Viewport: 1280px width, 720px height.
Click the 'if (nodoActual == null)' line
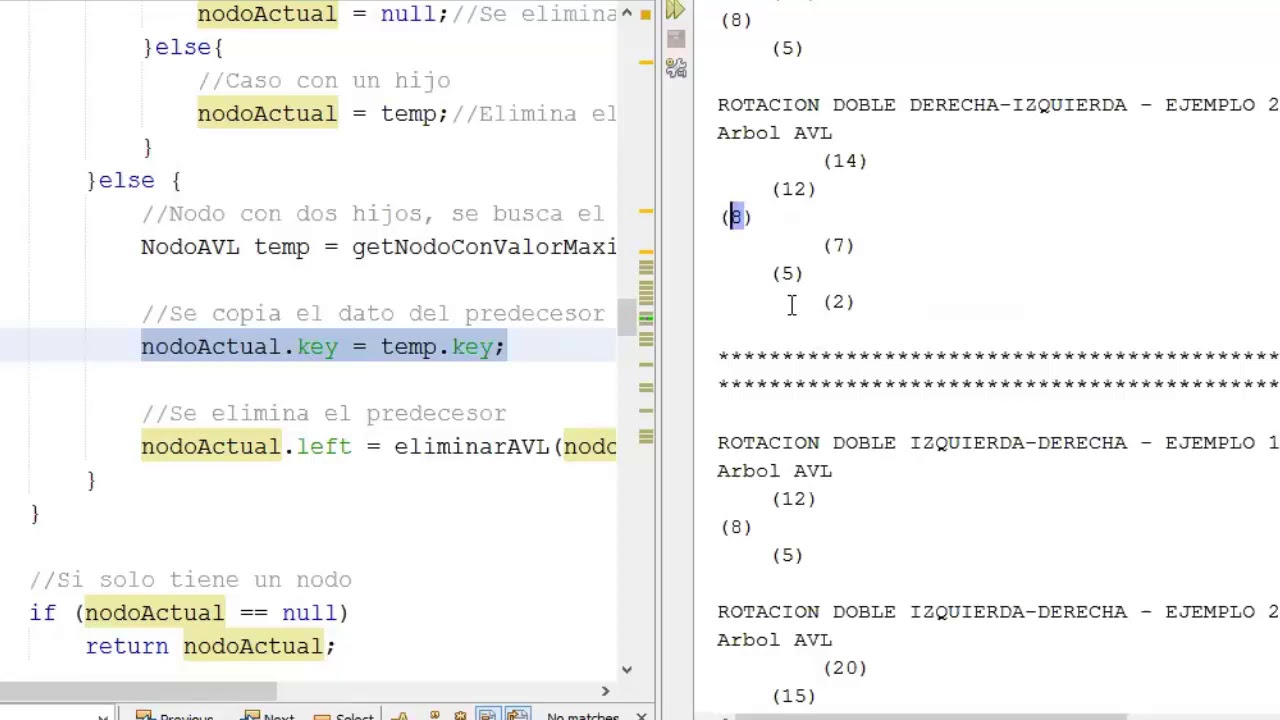click(x=189, y=613)
